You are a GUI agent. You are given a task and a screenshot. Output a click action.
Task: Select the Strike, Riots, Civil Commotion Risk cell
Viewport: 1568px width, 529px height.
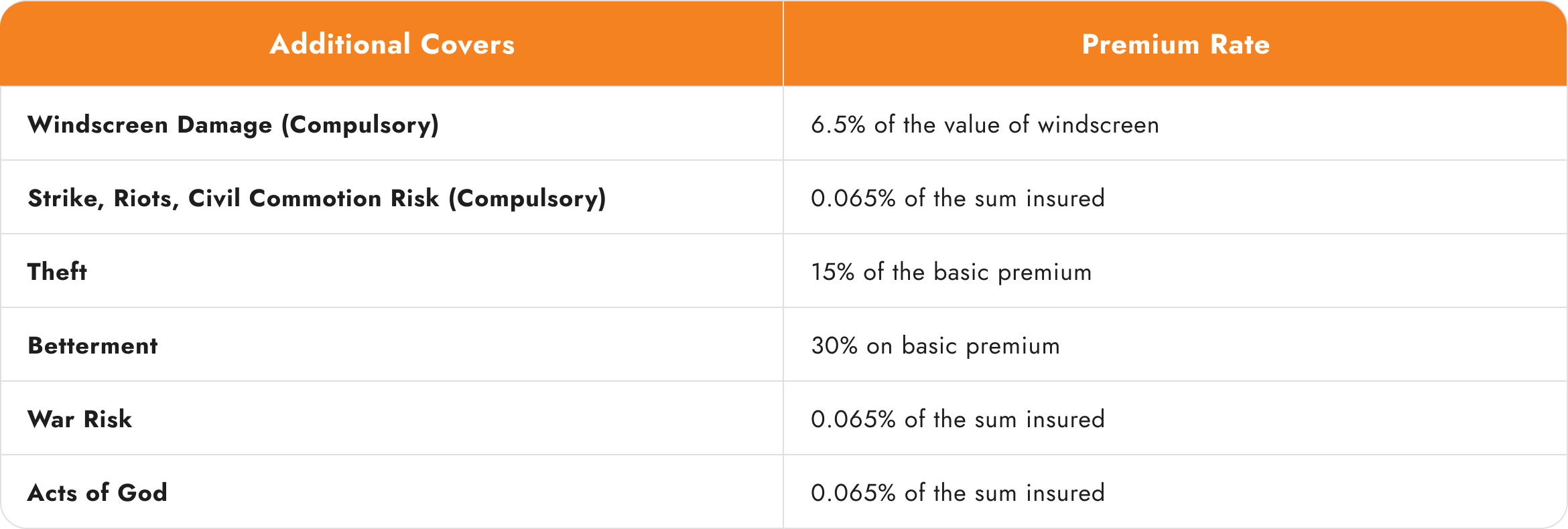(316, 198)
